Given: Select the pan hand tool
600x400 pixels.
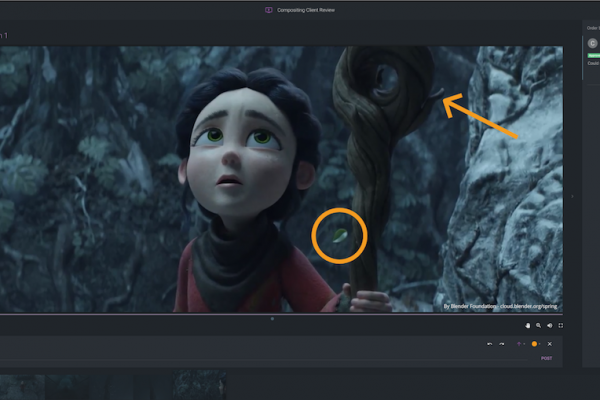Looking at the screenshot, I should [528, 325].
